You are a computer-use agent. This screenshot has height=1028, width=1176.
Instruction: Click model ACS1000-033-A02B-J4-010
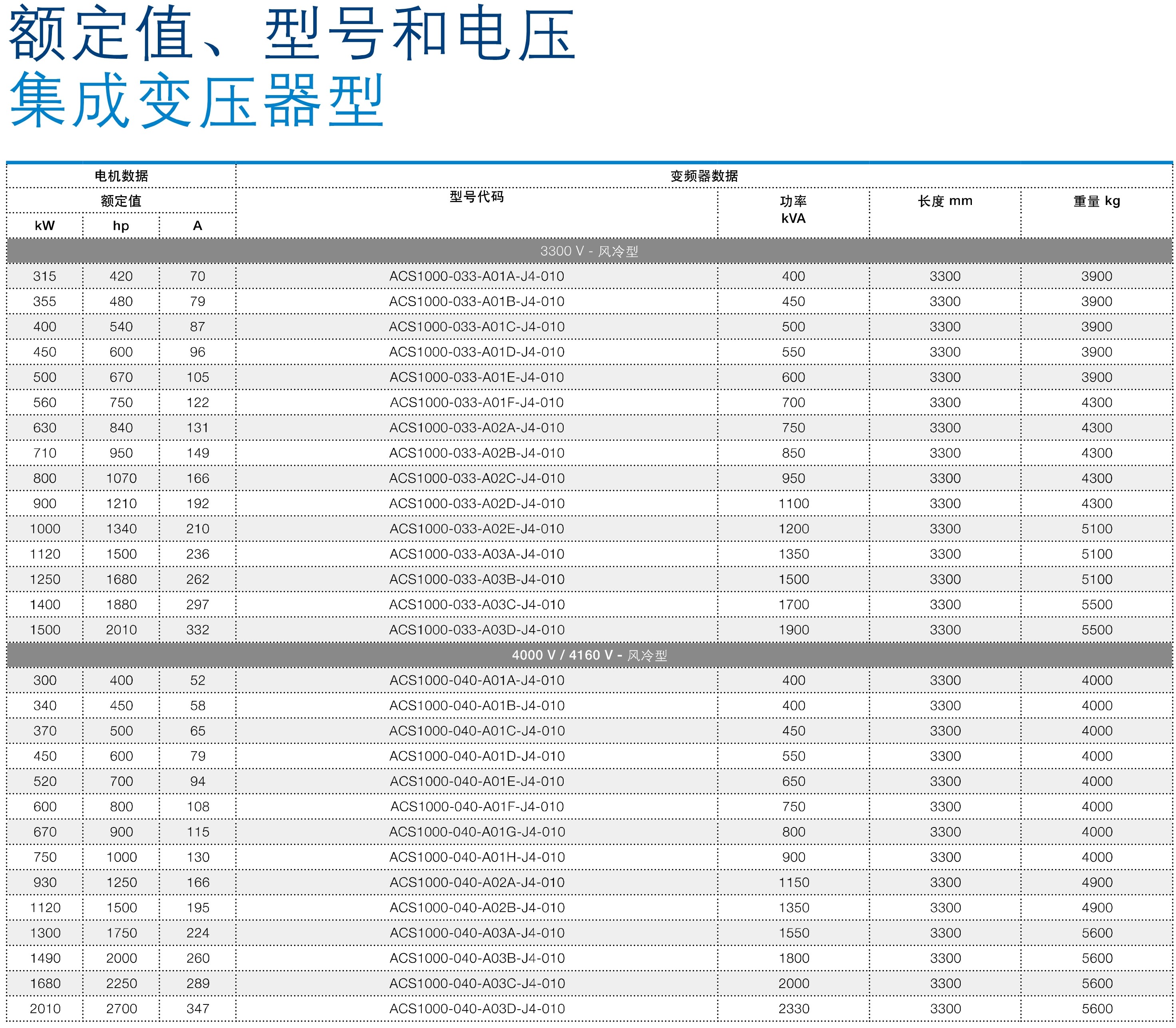(477, 453)
